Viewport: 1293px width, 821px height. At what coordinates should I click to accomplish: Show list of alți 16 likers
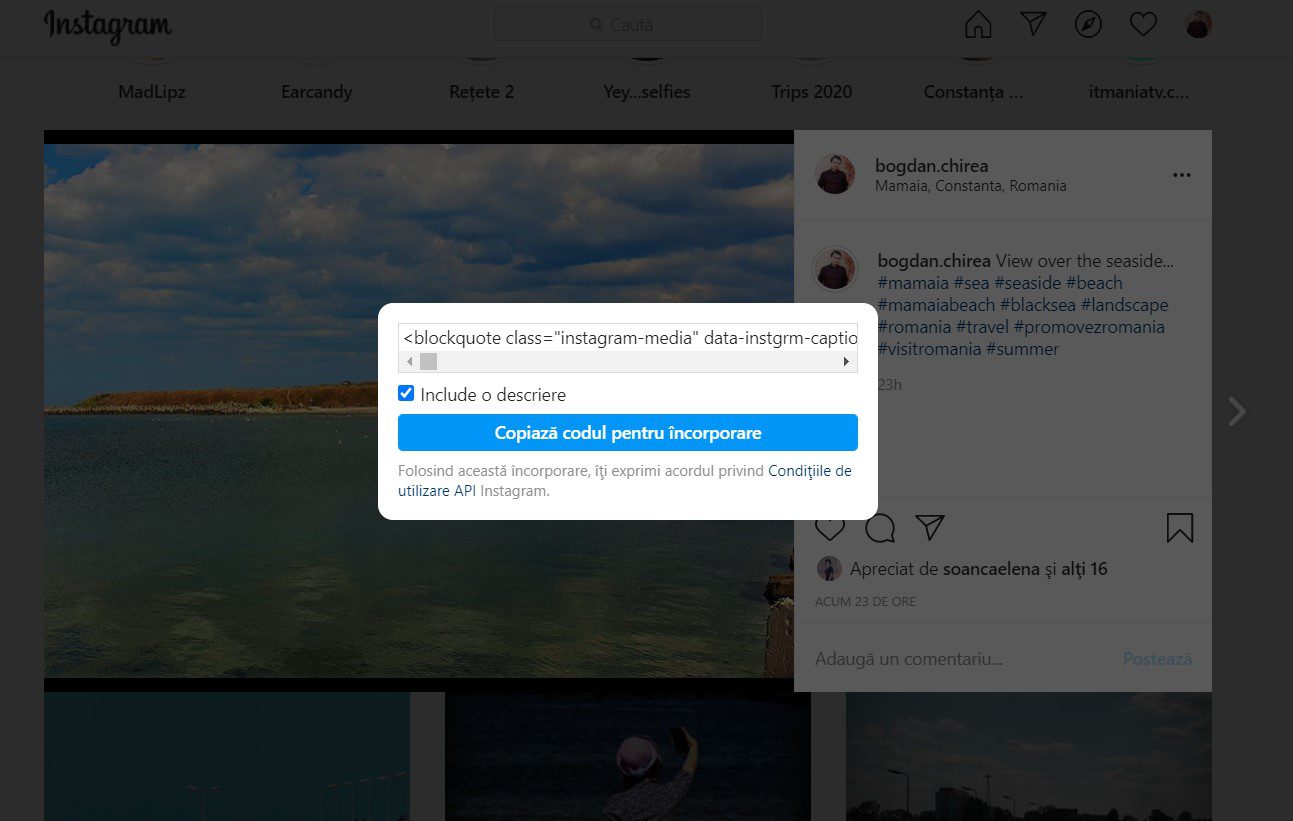1085,569
